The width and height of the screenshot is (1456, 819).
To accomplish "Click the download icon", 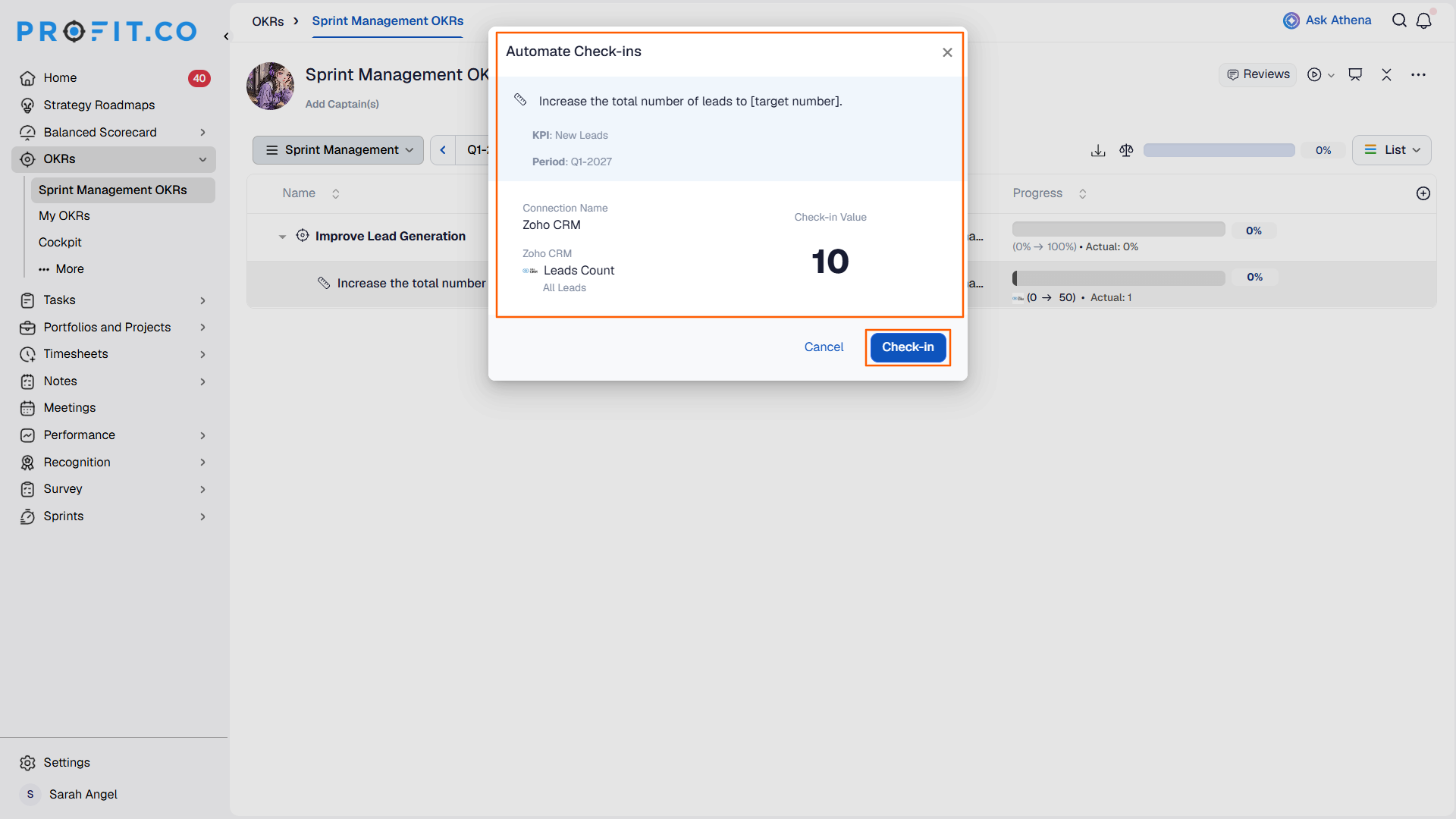I will [x=1098, y=150].
